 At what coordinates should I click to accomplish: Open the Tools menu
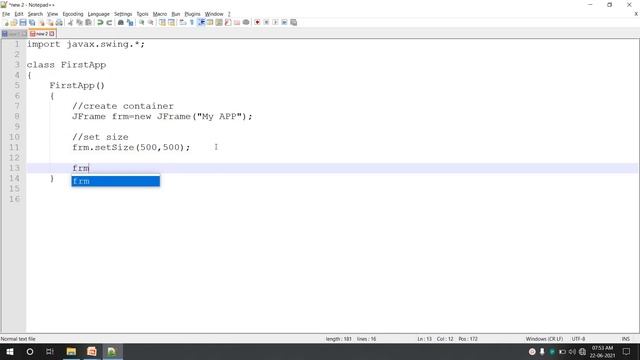coord(142,14)
